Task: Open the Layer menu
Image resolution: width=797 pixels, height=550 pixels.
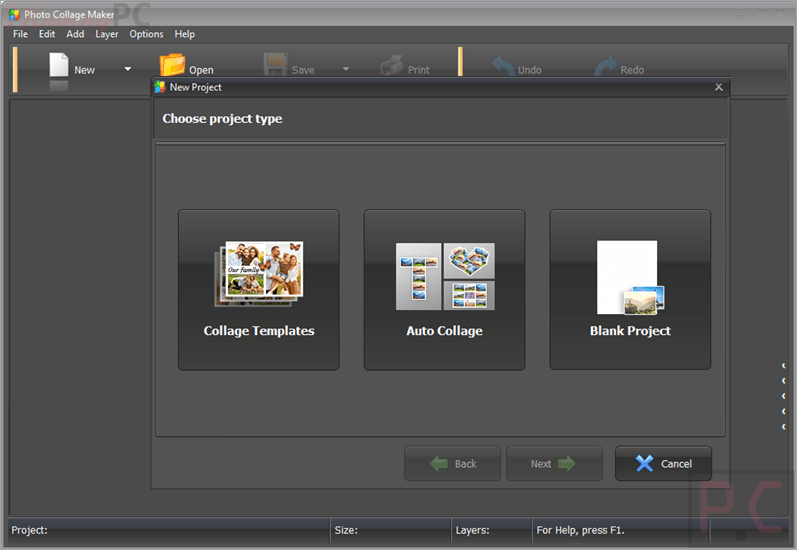Action: [107, 34]
